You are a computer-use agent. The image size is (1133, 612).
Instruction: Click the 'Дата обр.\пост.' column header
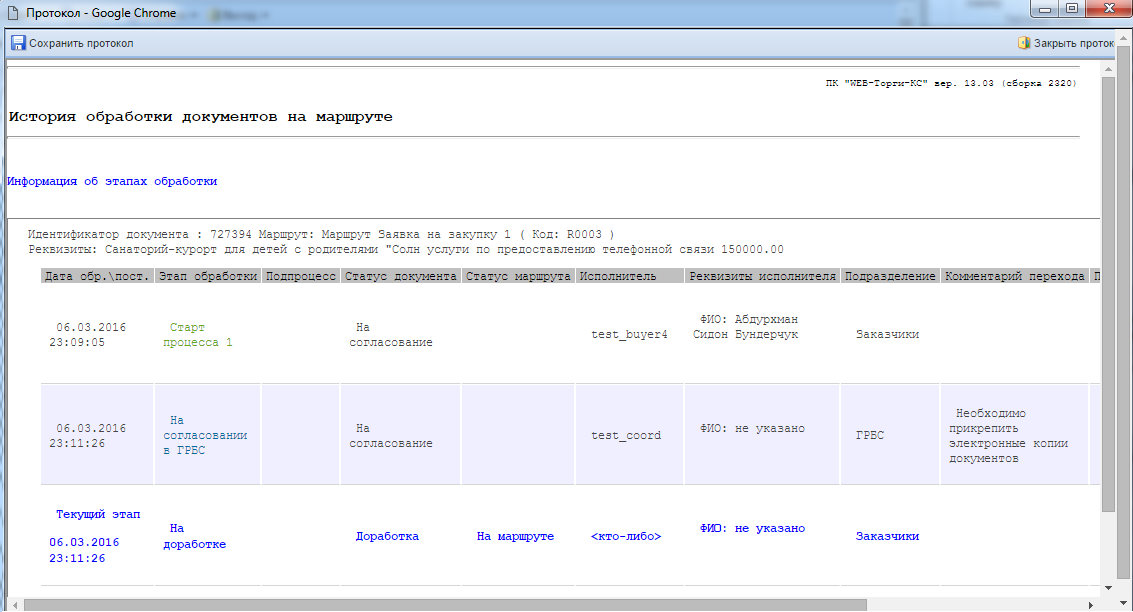click(x=97, y=276)
